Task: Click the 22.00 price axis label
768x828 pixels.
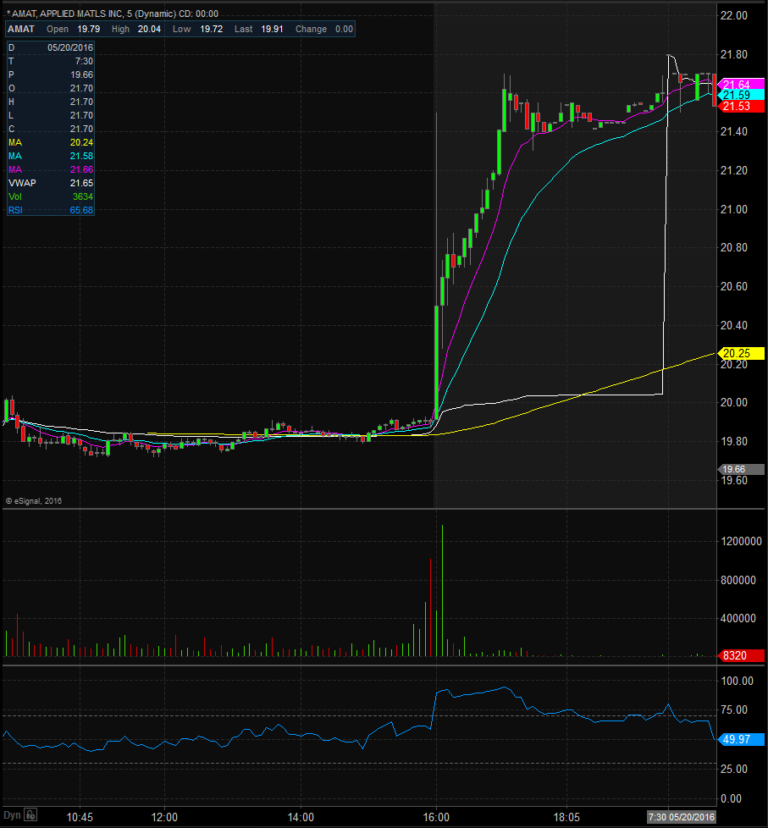Action: (734, 16)
